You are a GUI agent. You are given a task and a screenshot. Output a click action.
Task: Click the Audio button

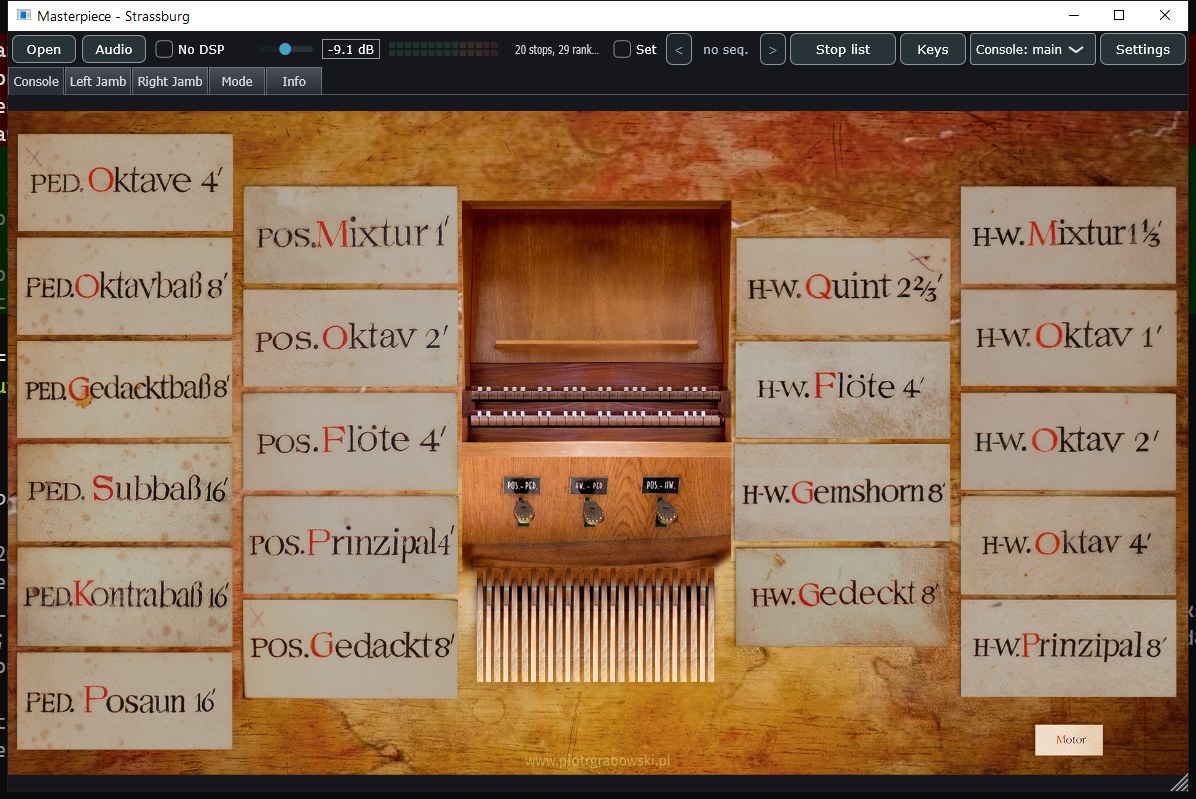(x=114, y=50)
